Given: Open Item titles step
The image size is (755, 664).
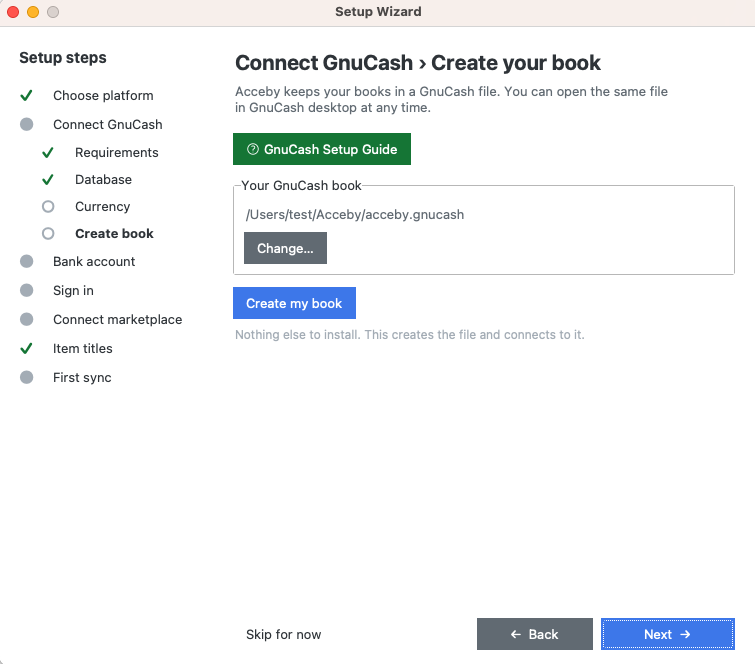Looking at the screenshot, I should coord(82,348).
